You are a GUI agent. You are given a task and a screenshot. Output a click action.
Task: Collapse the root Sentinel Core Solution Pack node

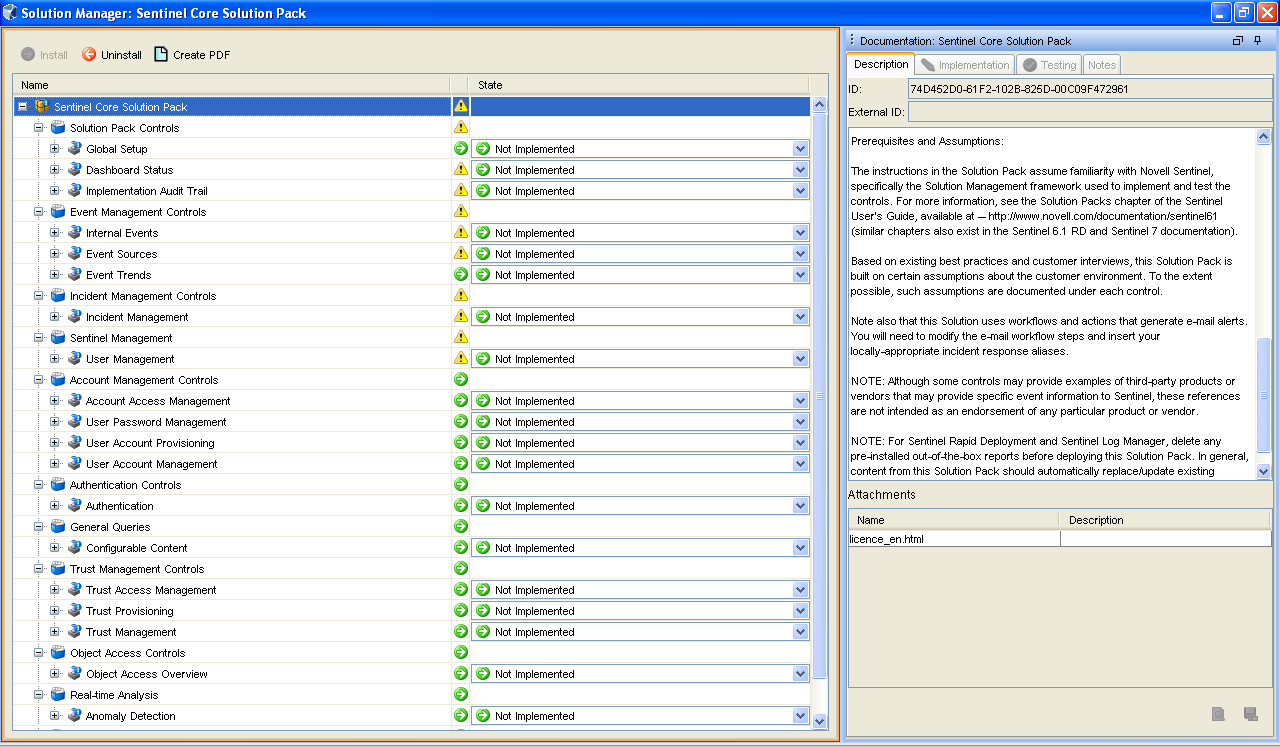(23, 107)
